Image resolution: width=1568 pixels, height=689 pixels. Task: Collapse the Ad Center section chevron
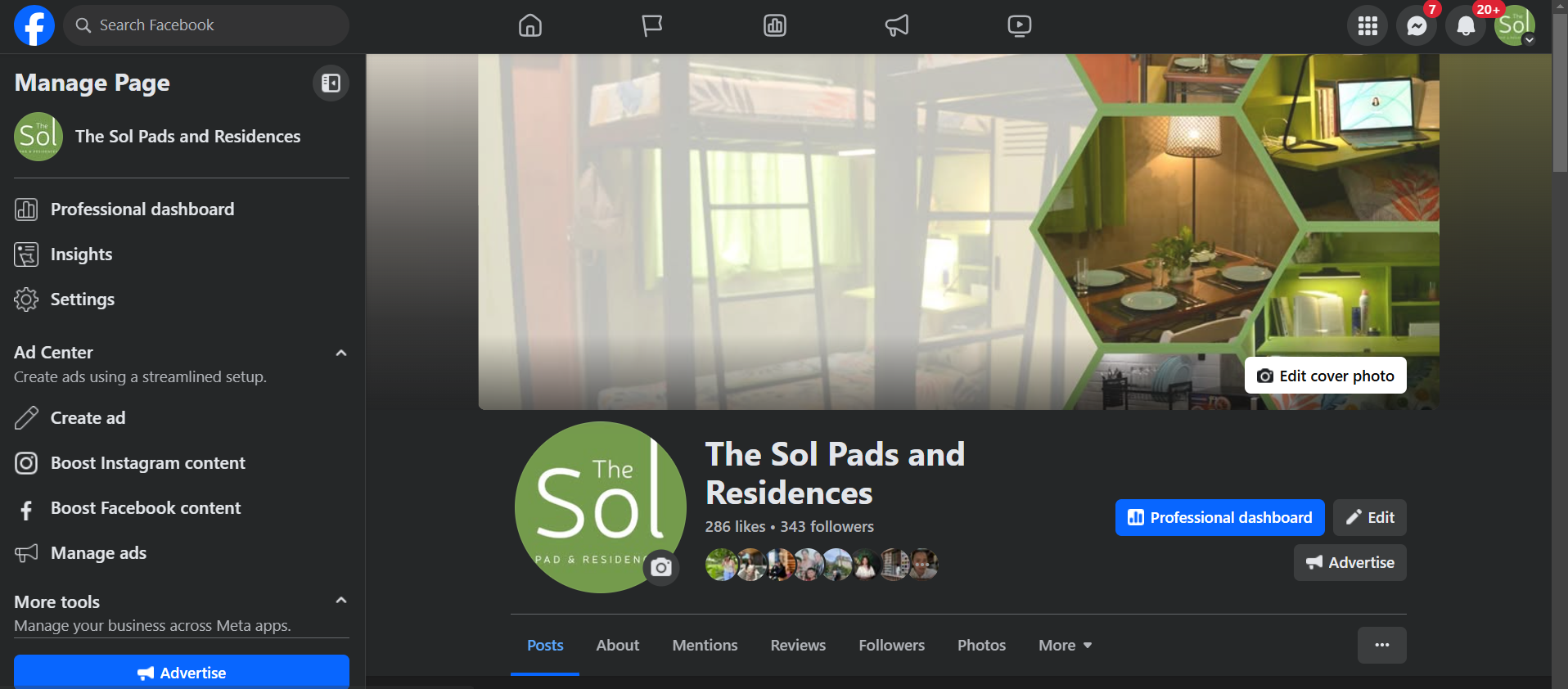341,354
